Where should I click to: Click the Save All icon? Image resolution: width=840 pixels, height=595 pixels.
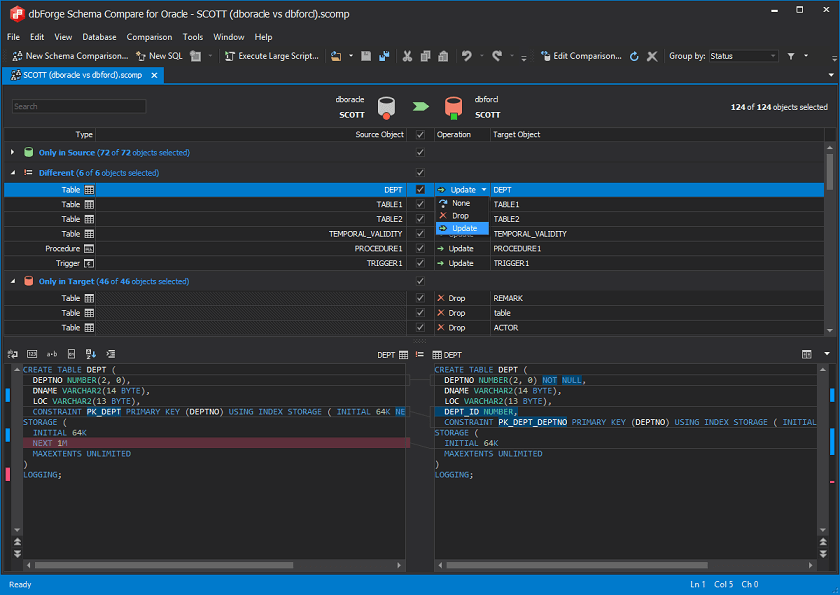coord(383,56)
